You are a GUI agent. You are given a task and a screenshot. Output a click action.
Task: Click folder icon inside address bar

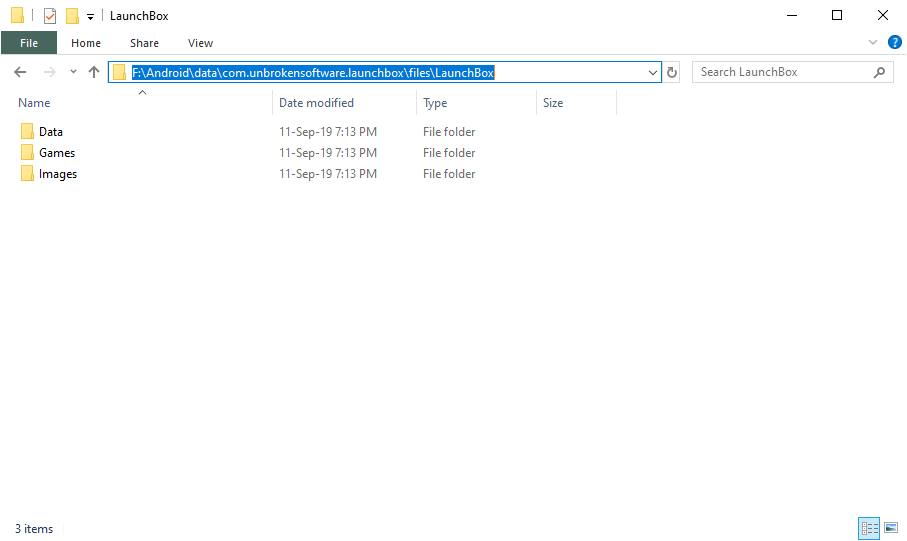coord(119,72)
